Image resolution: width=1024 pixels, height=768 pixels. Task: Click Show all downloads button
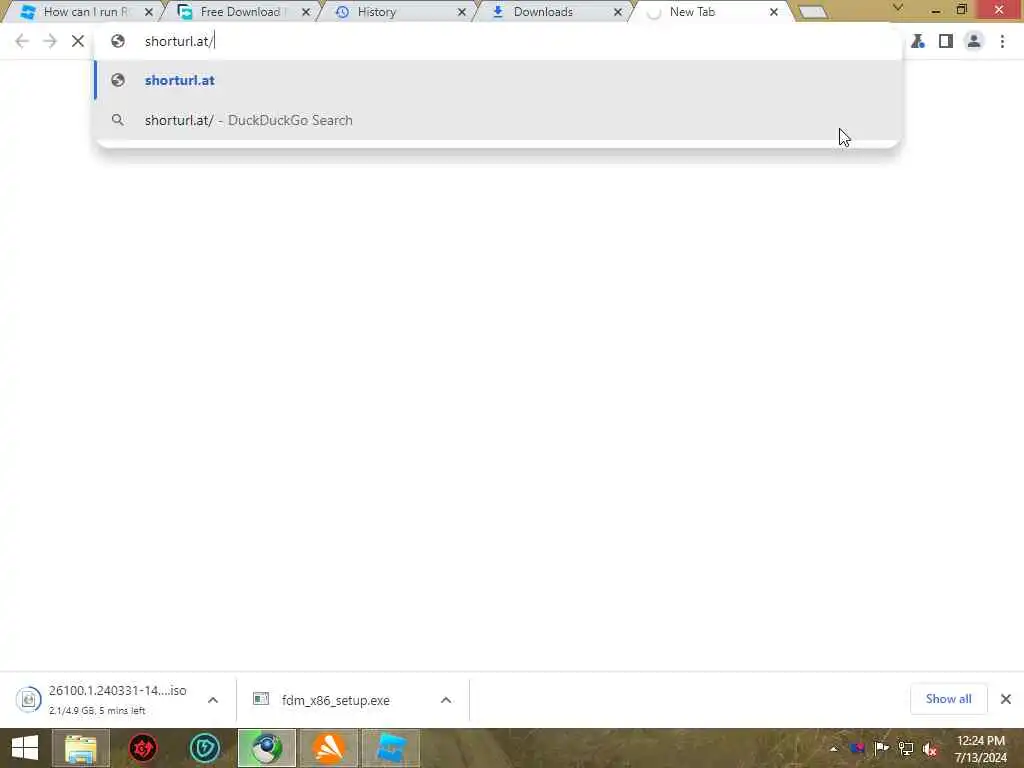click(x=948, y=699)
